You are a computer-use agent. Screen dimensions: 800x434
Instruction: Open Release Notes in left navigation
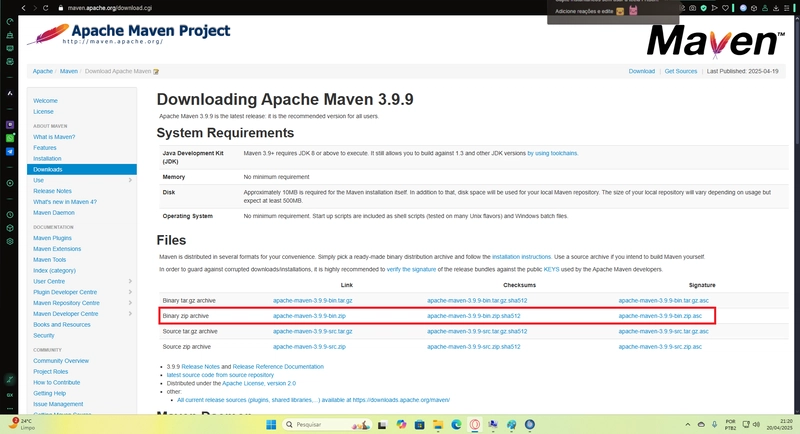click(53, 191)
